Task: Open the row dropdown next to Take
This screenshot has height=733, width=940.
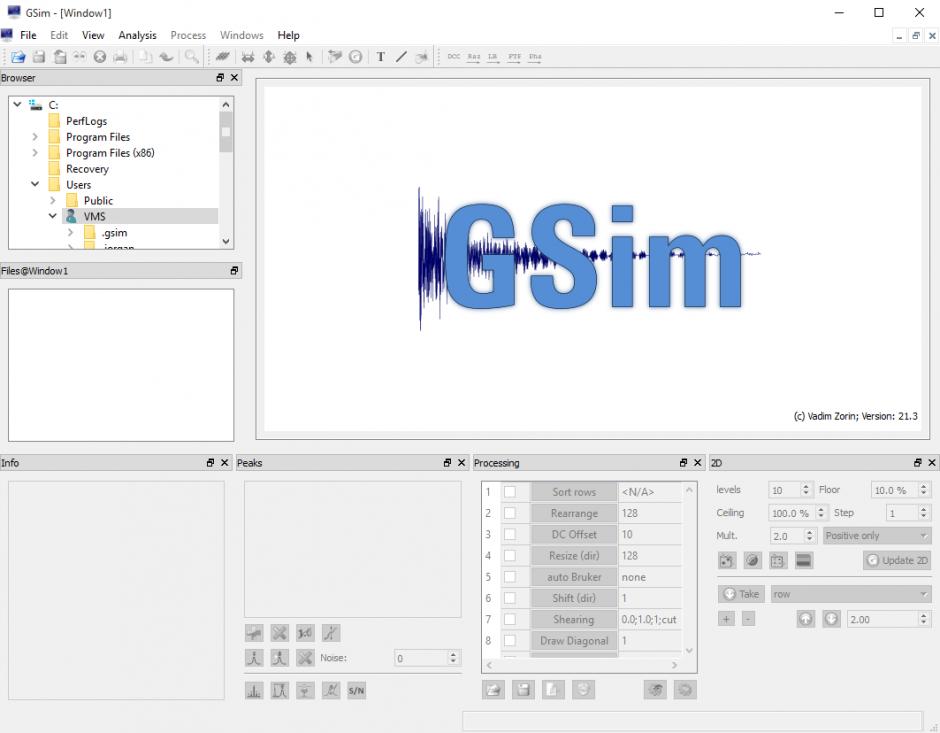Action: click(x=851, y=594)
